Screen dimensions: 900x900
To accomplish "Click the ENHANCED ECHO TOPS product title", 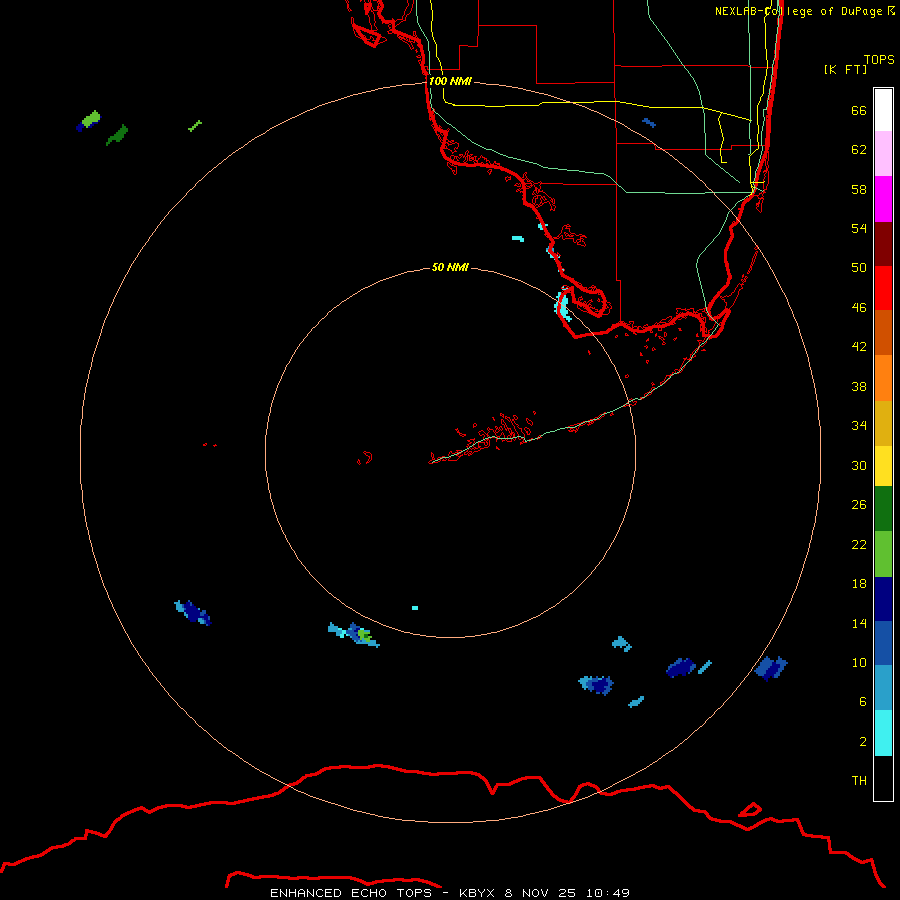I will [x=351, y=893].
